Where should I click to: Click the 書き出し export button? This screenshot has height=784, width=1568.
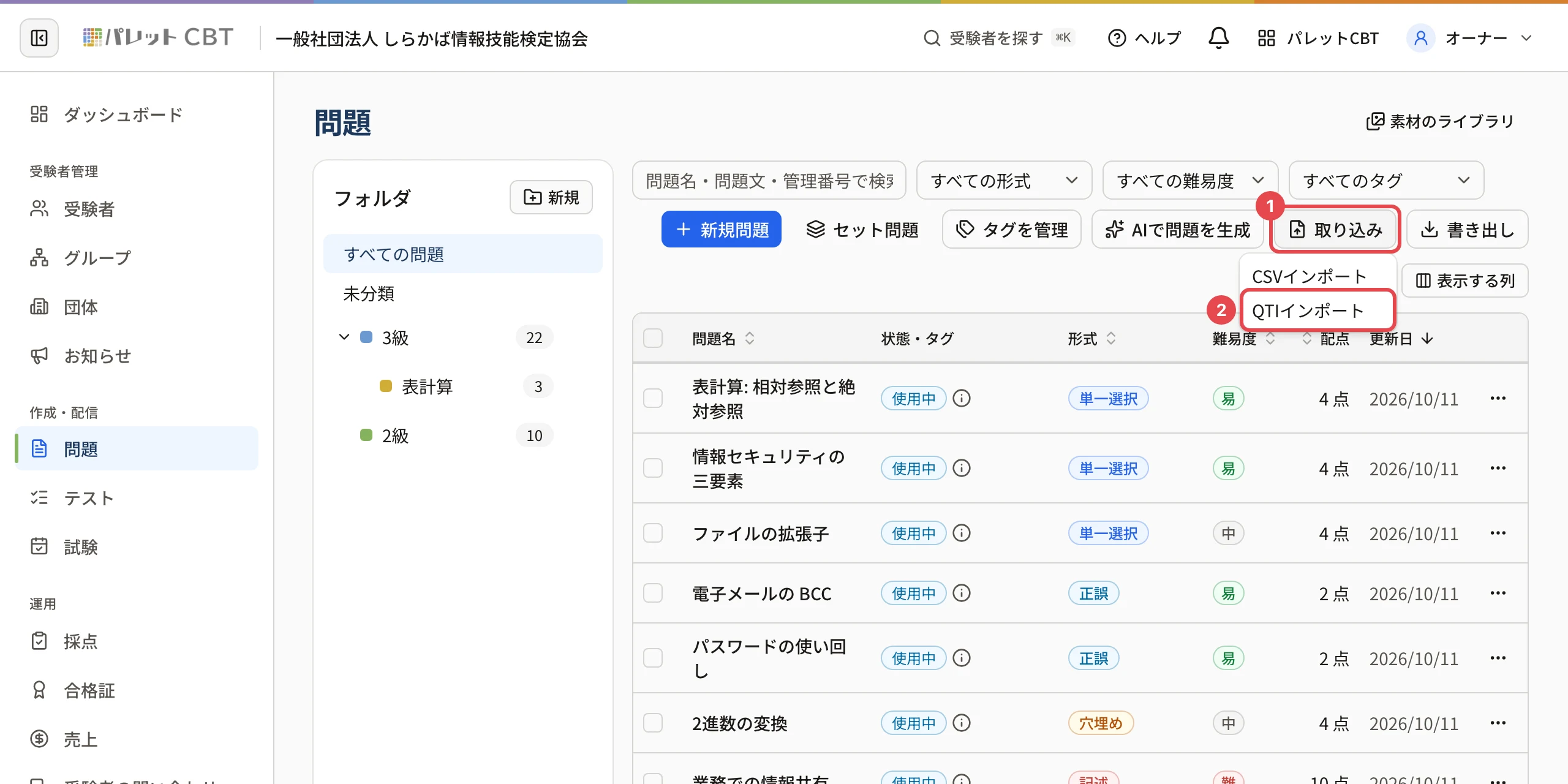tap(1468, 230)
